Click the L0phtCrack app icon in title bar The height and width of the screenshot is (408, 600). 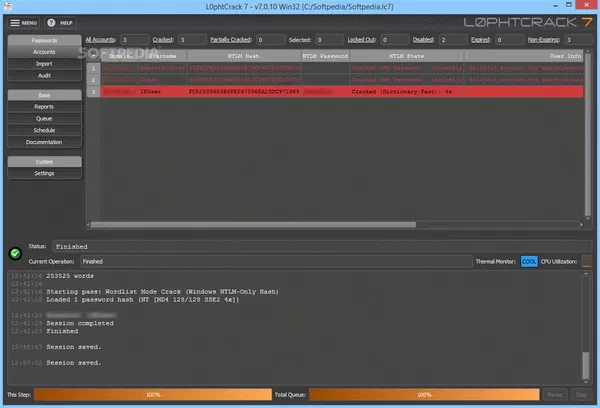tap(7, 6)
